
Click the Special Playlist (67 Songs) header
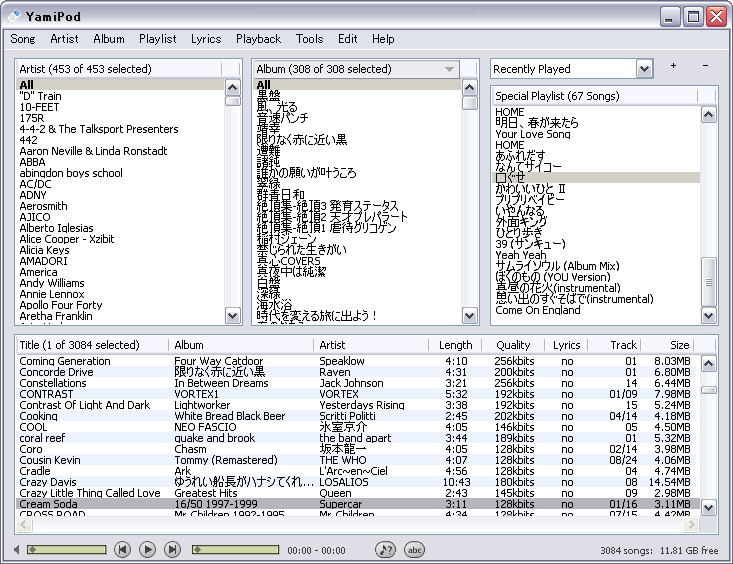tap(595, 96)
